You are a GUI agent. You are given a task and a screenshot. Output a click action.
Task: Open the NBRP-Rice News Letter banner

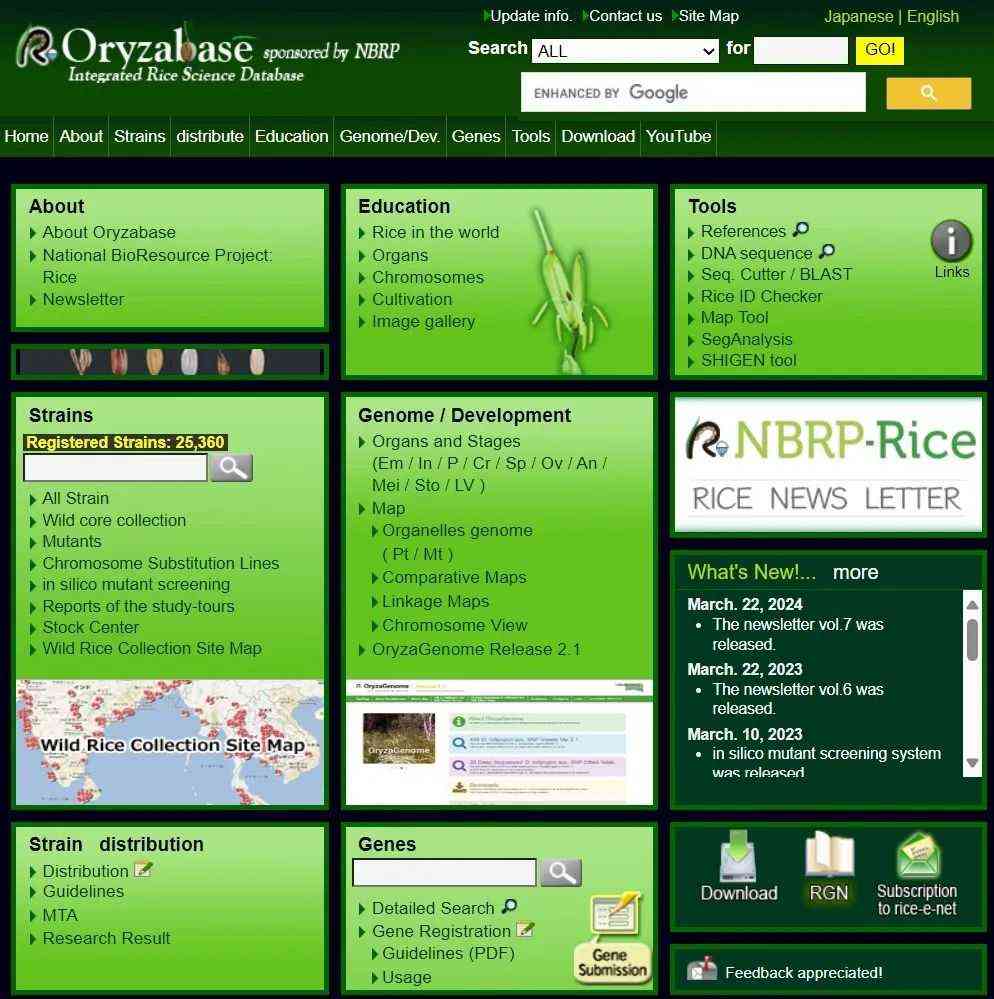pos(828,465)
